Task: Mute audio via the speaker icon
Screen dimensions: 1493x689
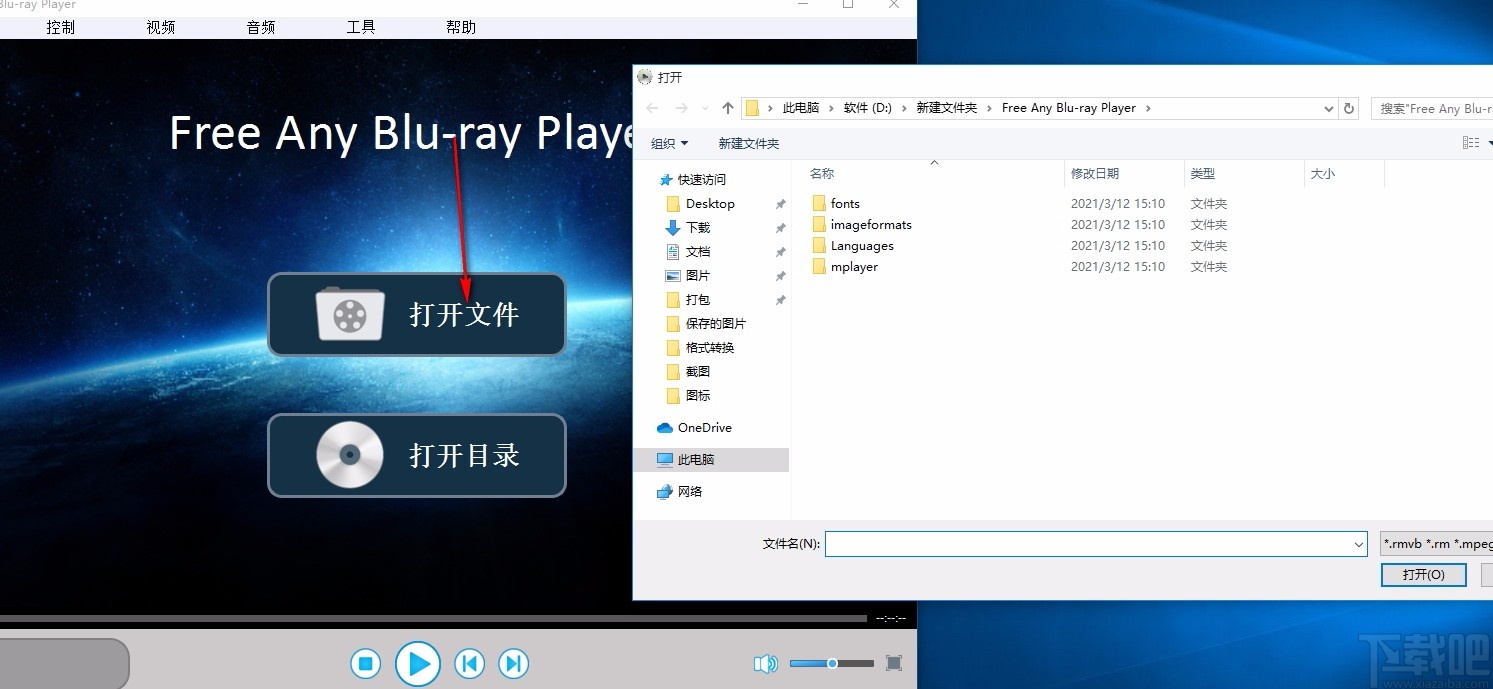Action: coord(765,663)
